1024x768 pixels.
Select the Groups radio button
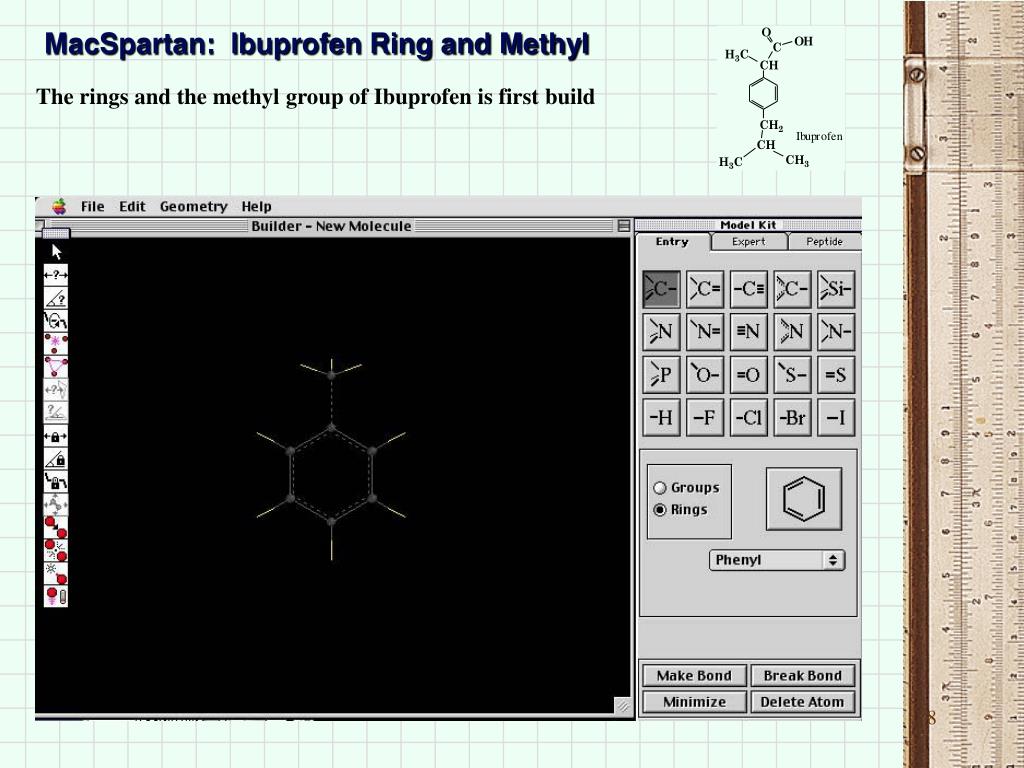pos(660,488)
